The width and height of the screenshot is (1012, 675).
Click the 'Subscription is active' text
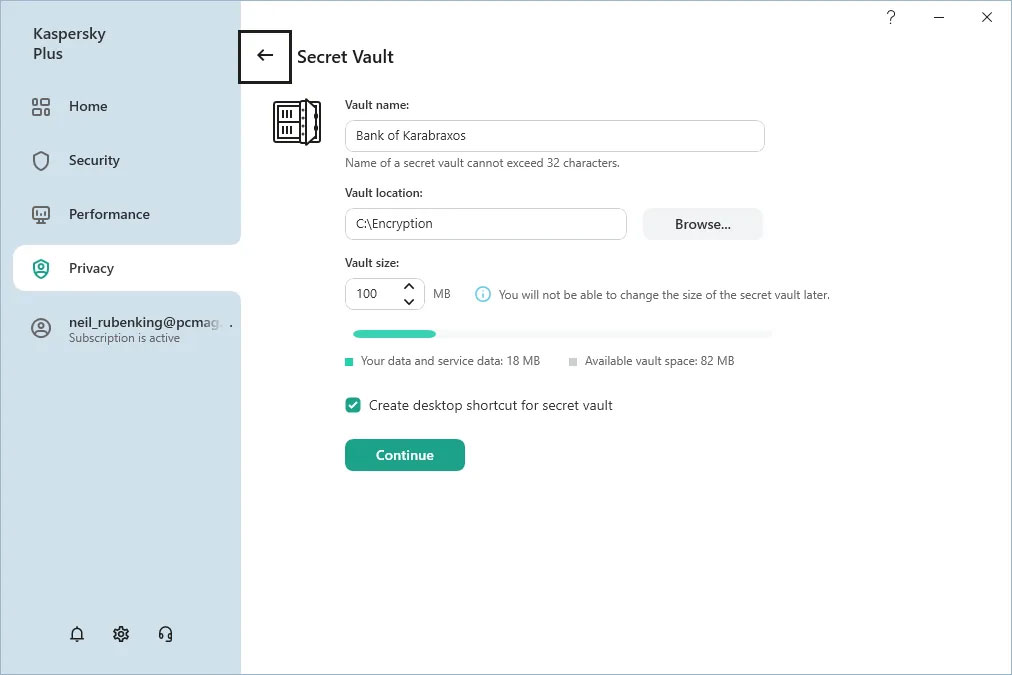[x=125, y=338]
